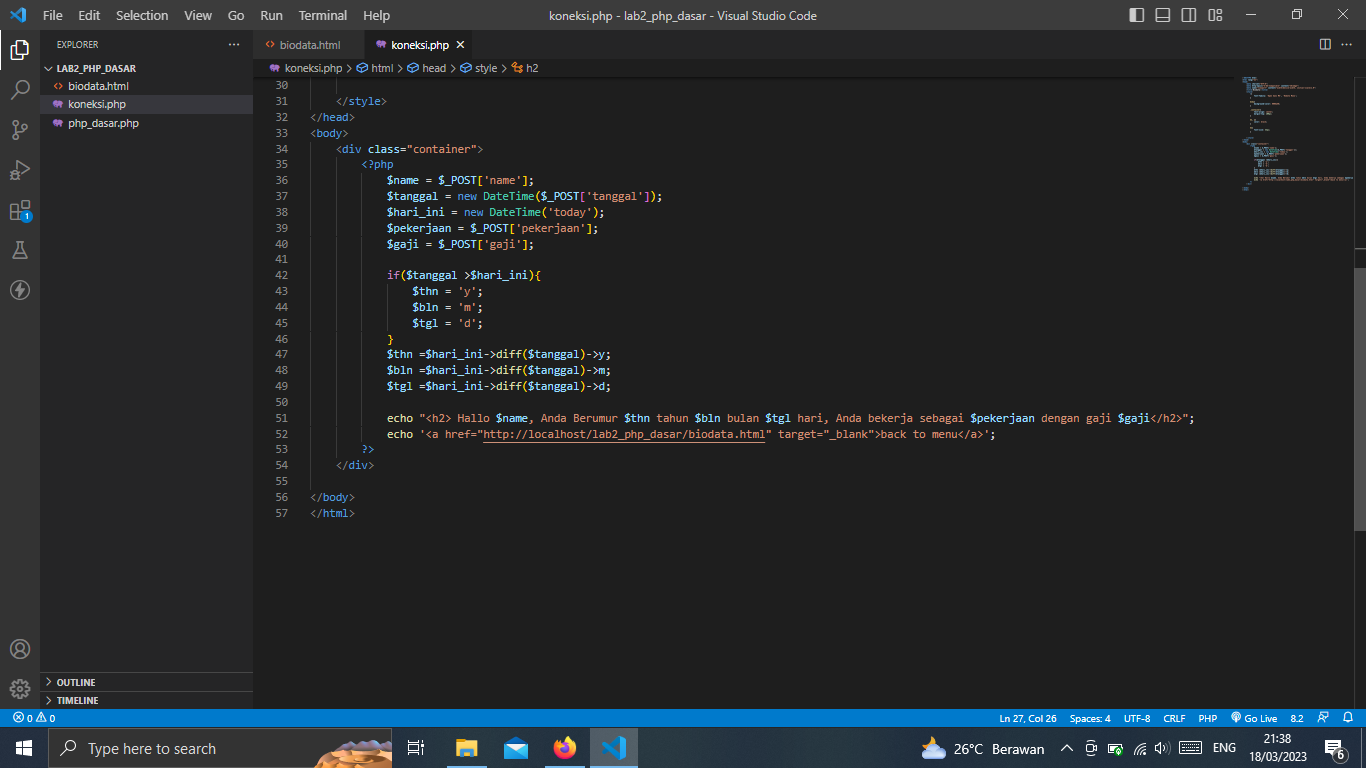Open the Terminal menu

point(323,15)
